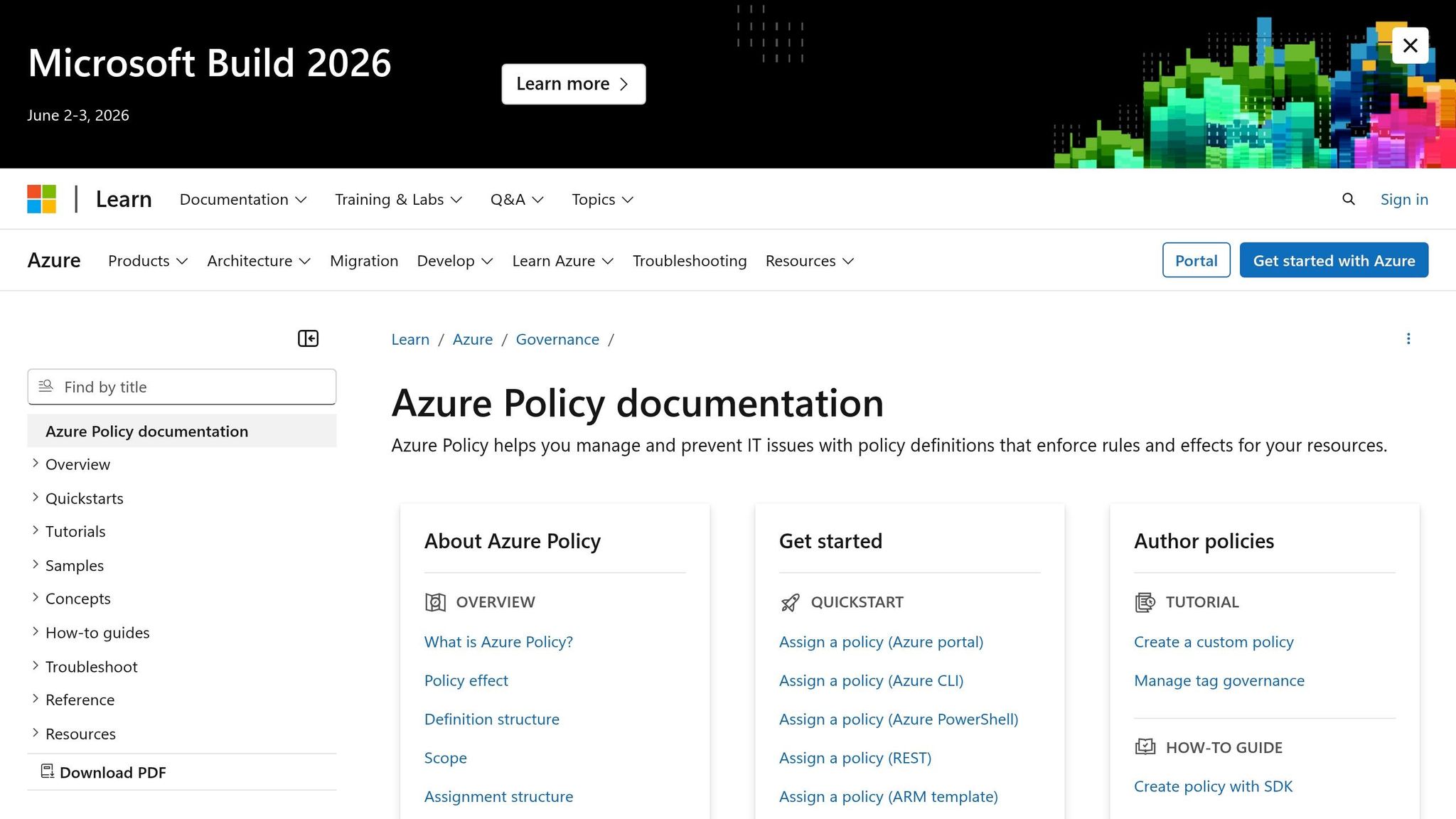Collapse the table of contents sidebar

click(308, 338)
